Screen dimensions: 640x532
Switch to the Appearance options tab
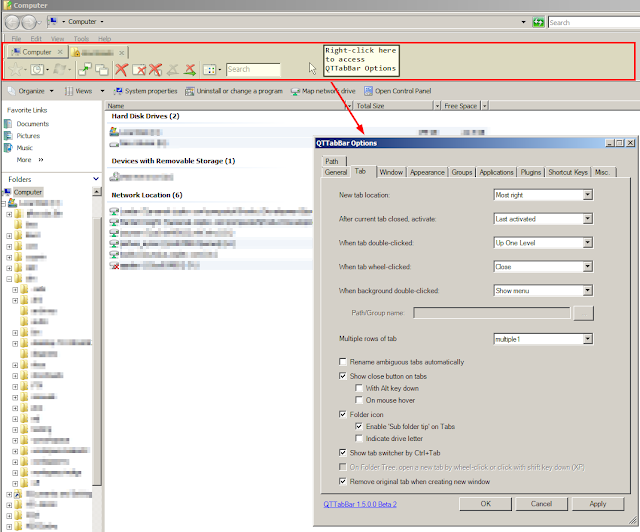427,172
